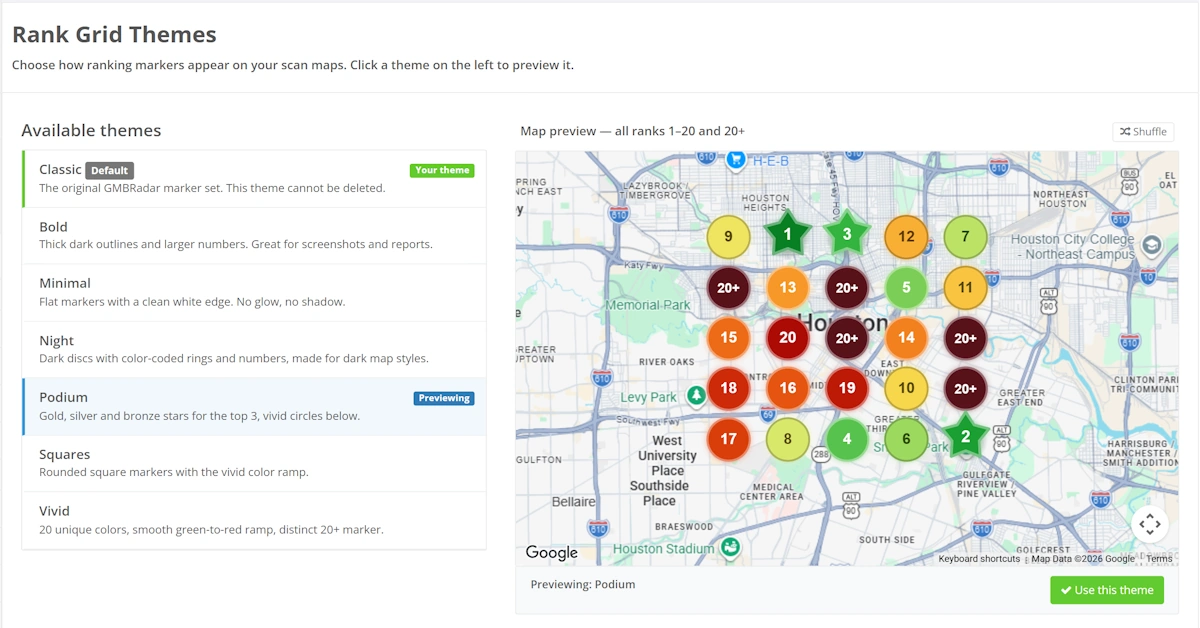This screenshot has width=1200, height=628.
Task: Preview the Night theme
Action: click(x=255, y=349)
